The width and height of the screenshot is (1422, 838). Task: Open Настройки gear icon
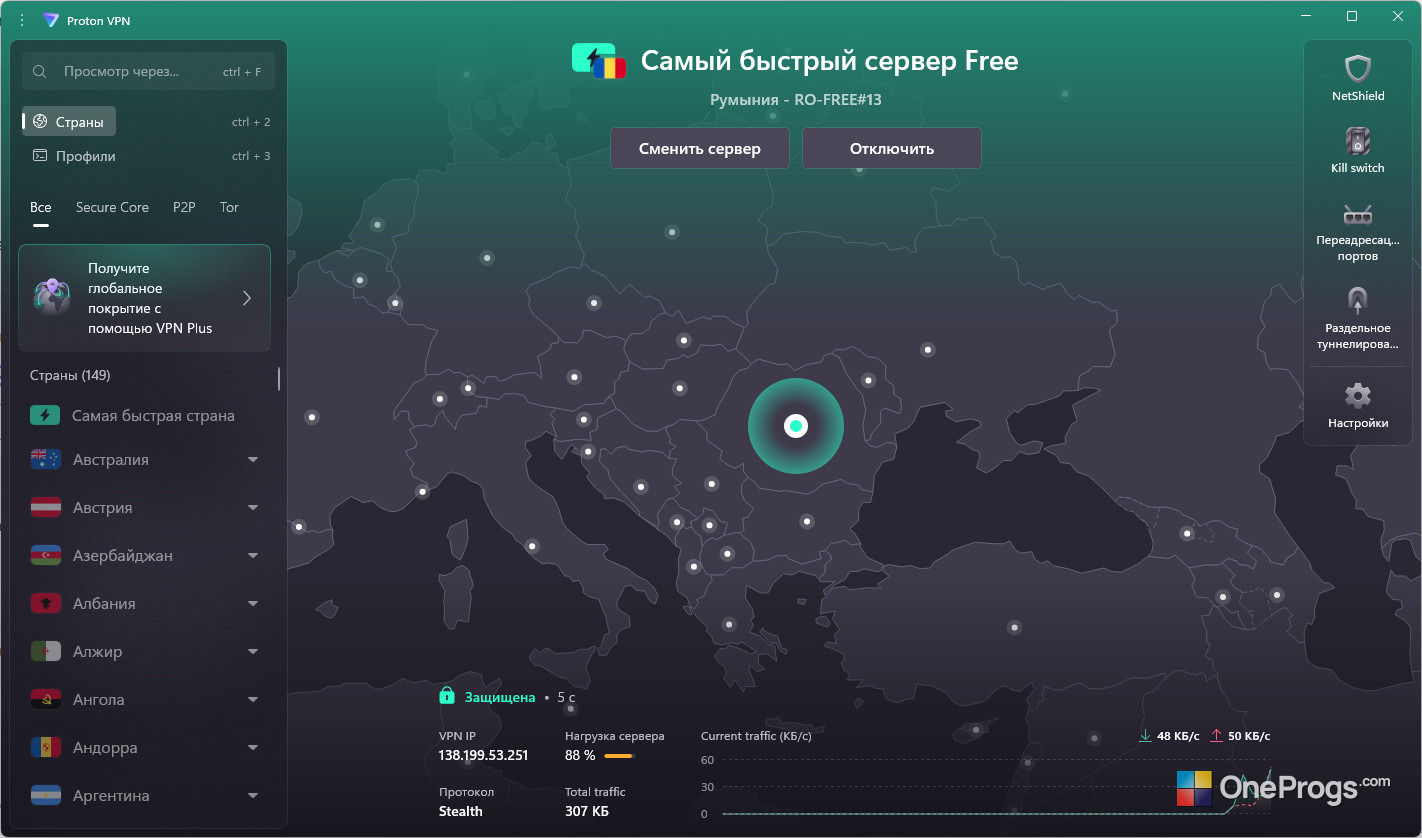click(x=1357, y=395)
